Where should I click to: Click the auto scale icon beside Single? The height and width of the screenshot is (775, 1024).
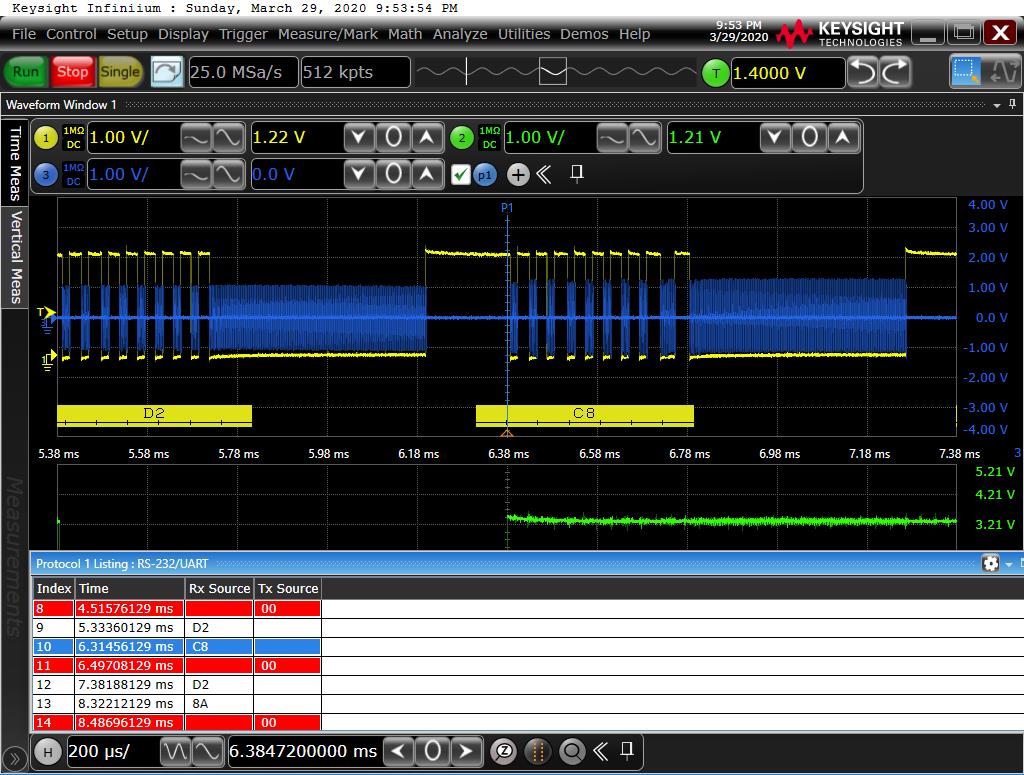[166, 72]
